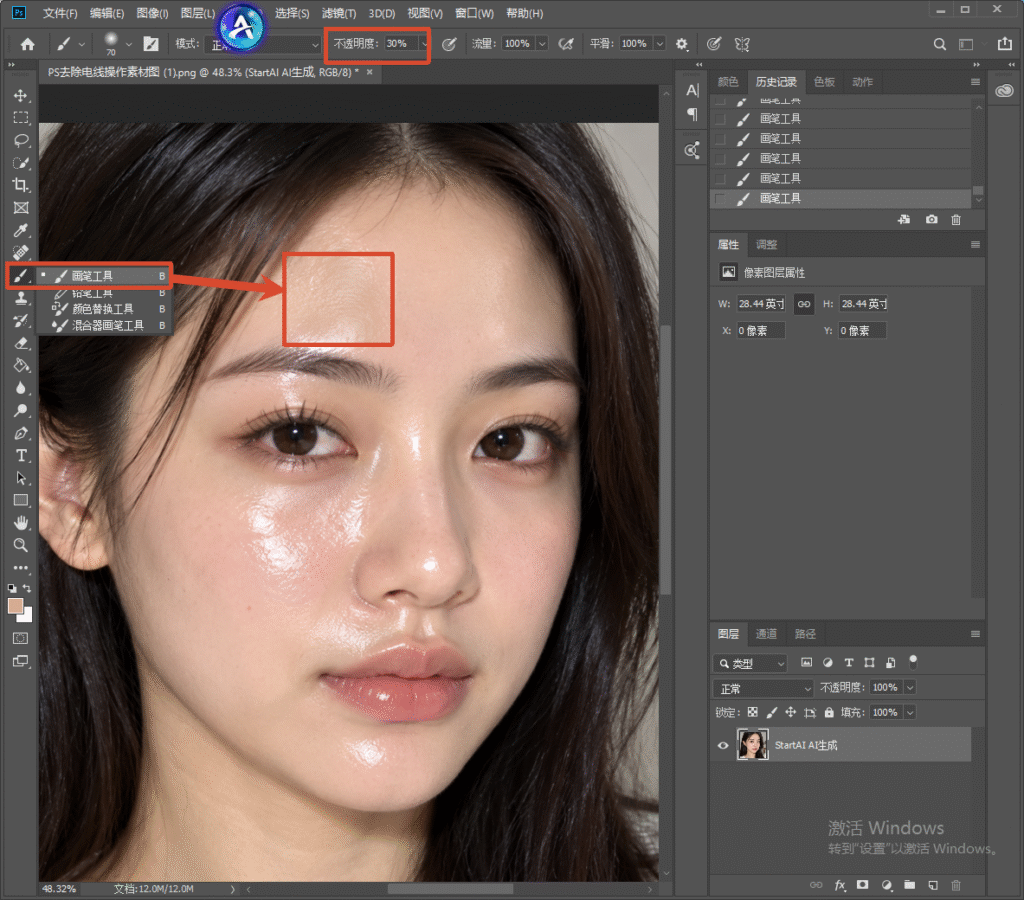Image resolution: width=1024 pixels, height=900 pixels.
Task: Select the Eraser tool
Action: click(21, 344)
